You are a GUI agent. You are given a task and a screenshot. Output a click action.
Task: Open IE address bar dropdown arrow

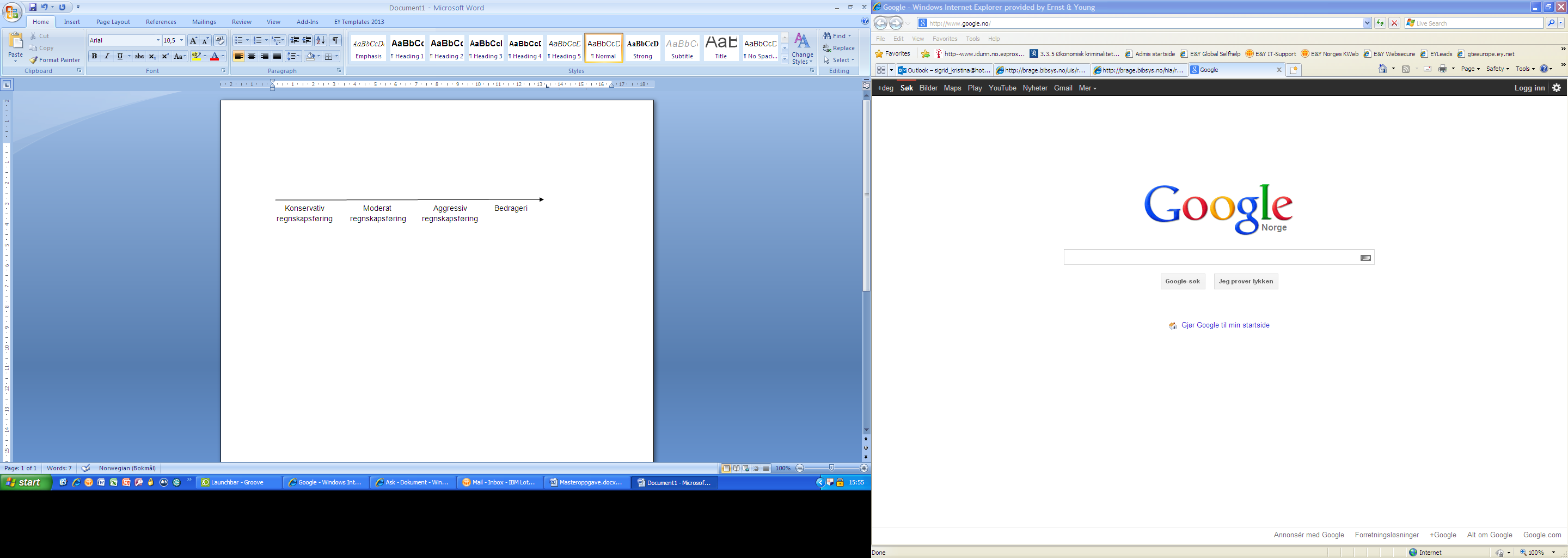coord(1367,23)
